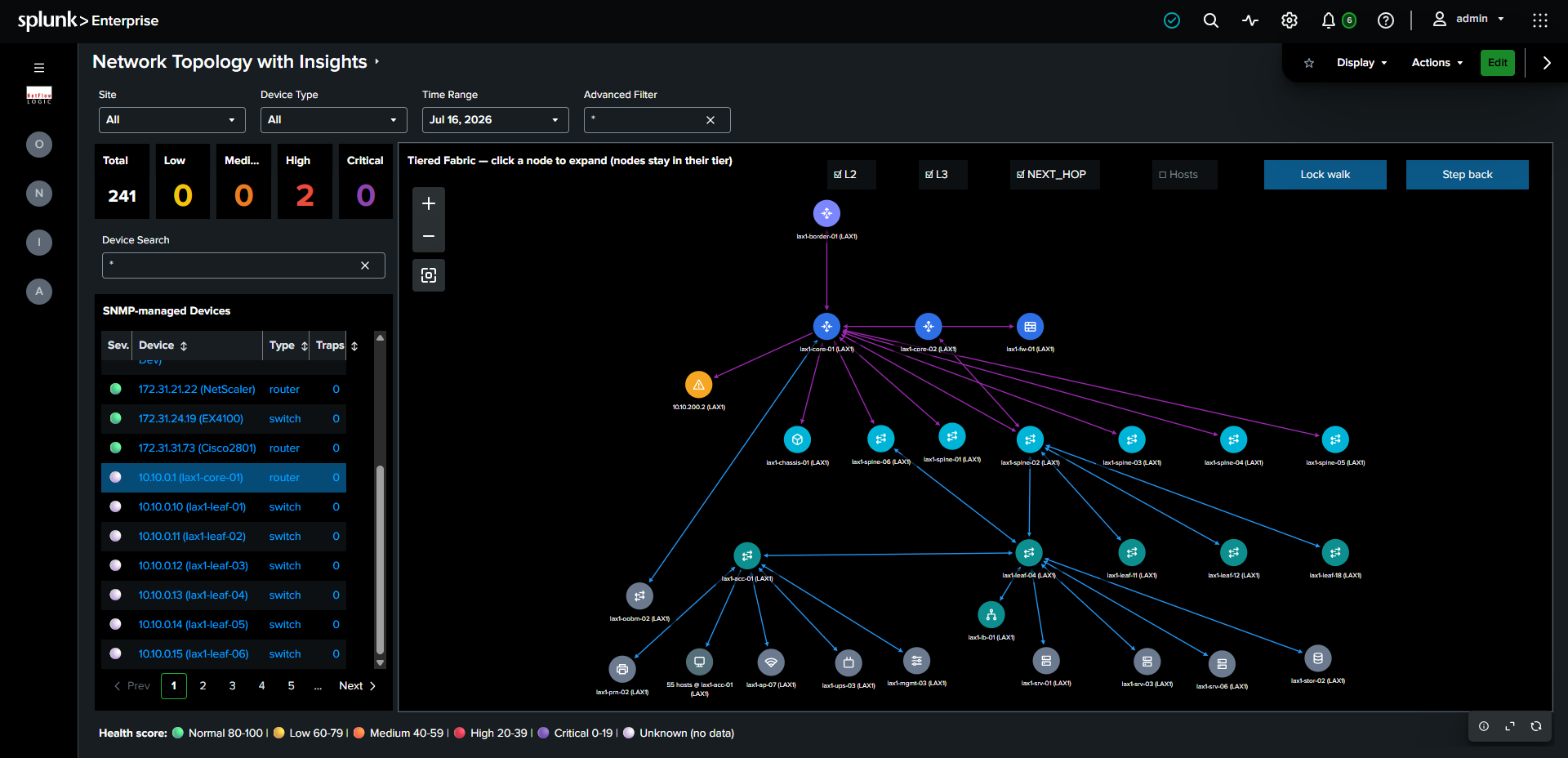Image resolution: width=1568 pixels, height=758 pixels.
Task: Click the Step back button
Action: pyautogui.click(x=1467, y=175)
